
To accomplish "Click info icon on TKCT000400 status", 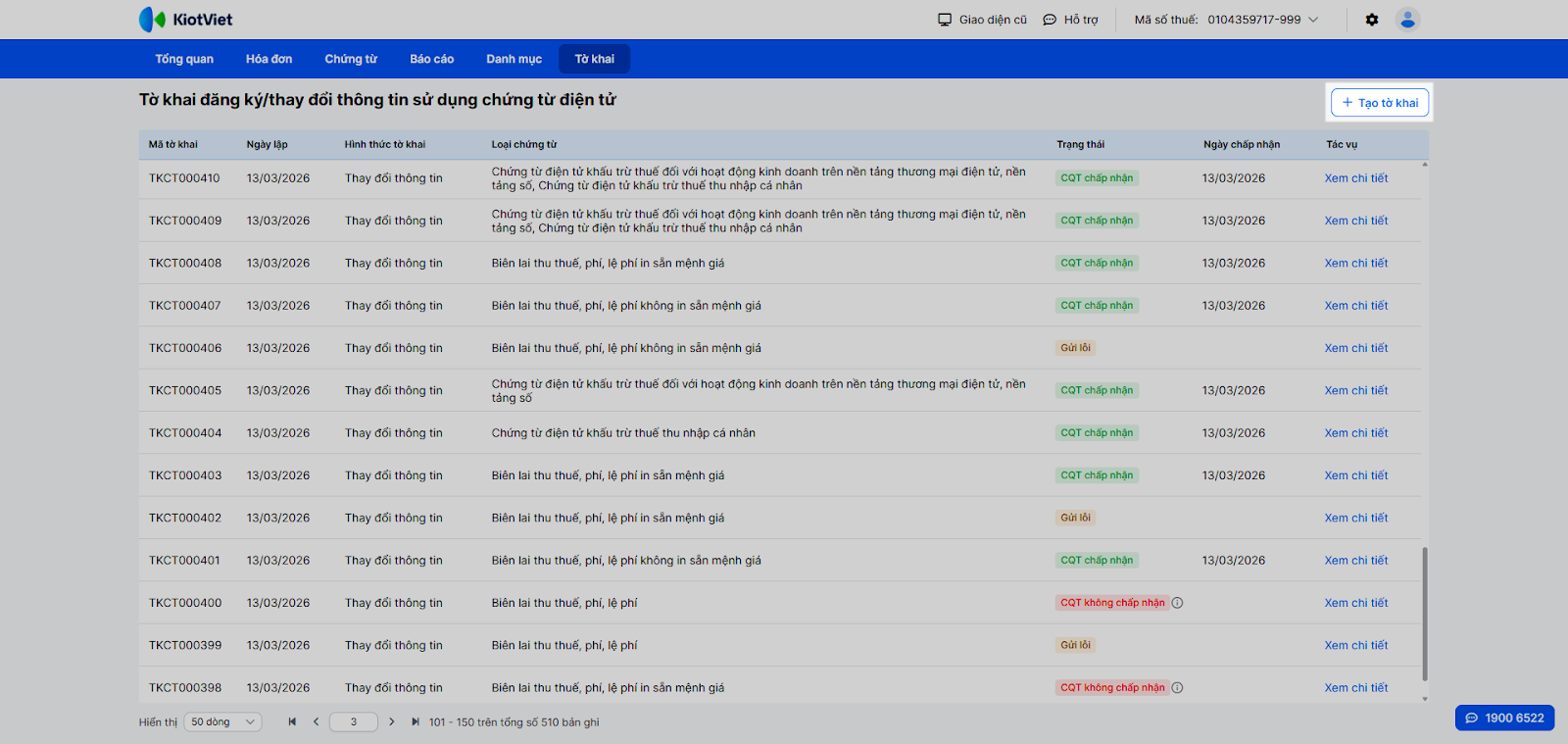I will pyautogui.click(x=1178, y=603).
